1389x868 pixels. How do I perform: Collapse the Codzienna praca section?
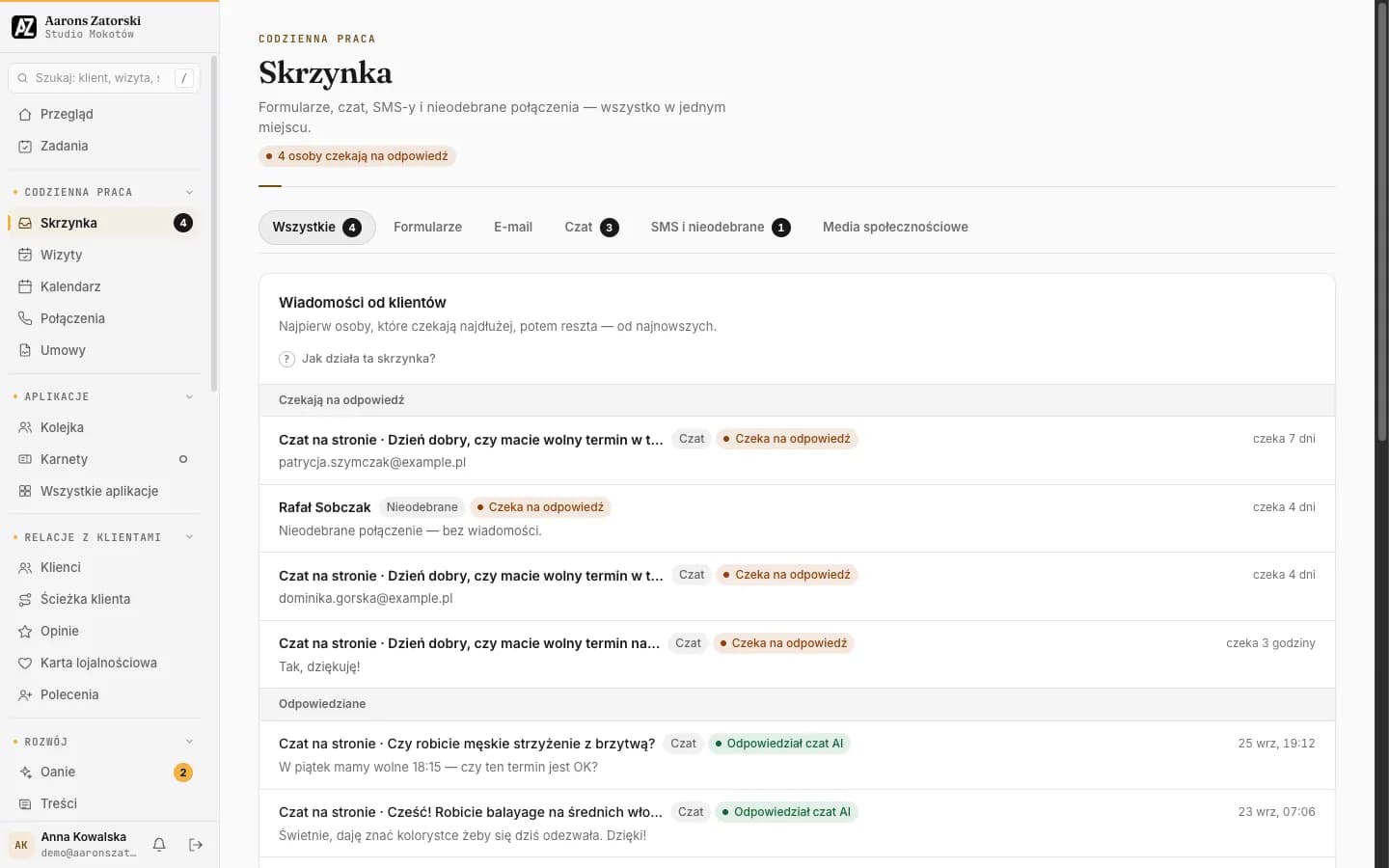coord(189,192)
